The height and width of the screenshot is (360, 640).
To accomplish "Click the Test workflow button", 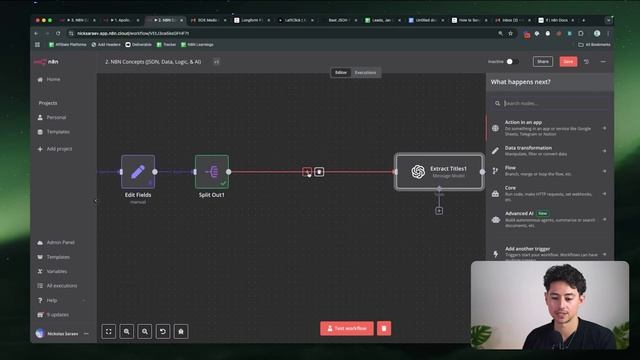I will click(347, 328).
